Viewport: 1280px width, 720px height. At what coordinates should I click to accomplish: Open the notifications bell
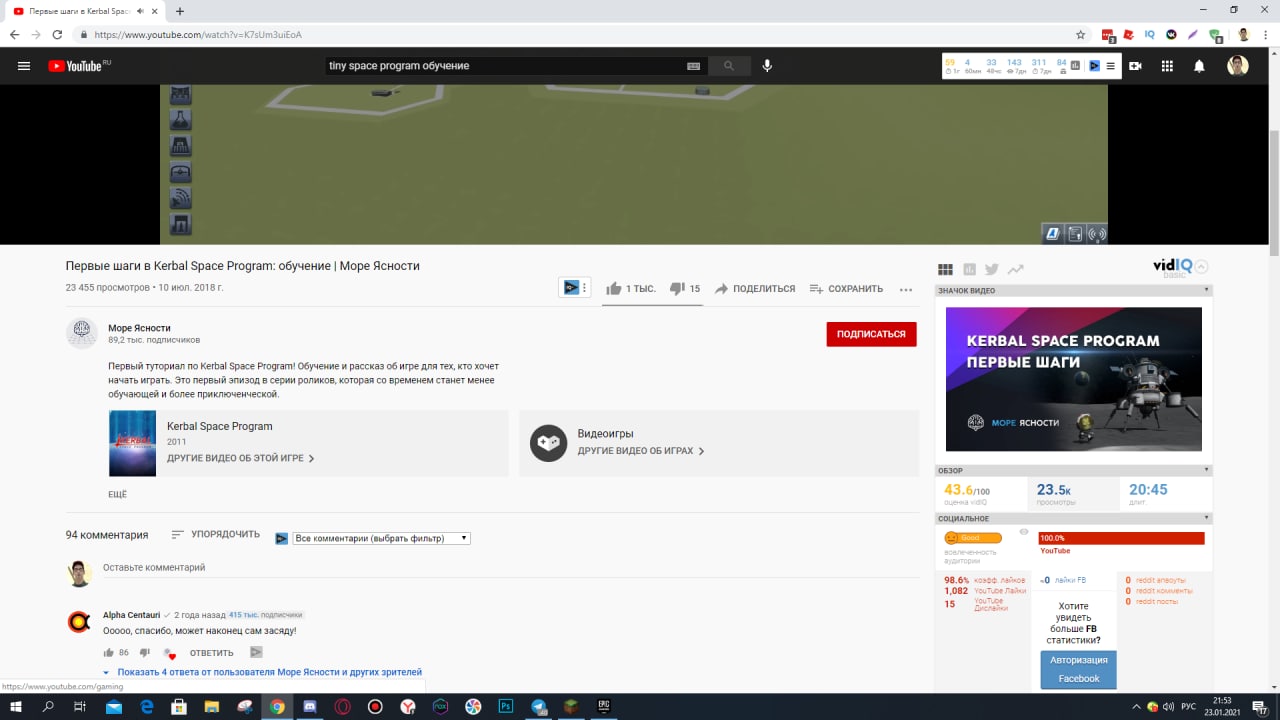[x=1199, y=66]
